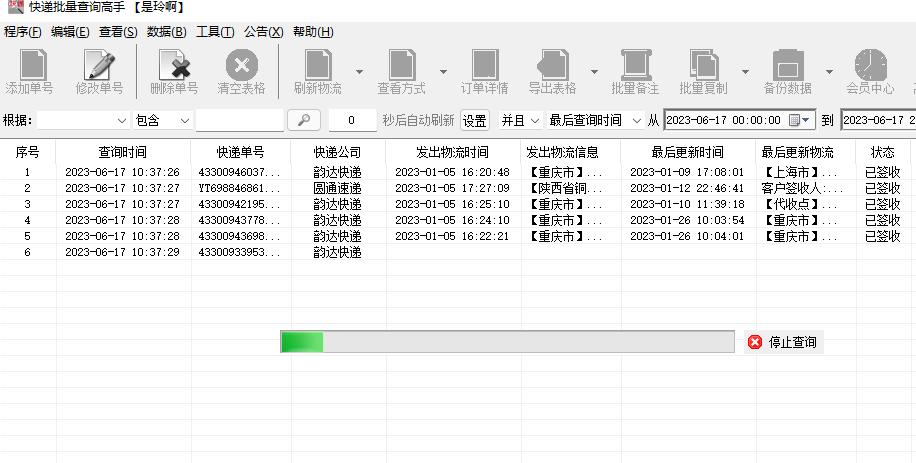Sort by 查询时间 column header
Screen dimensions: 916x463
pos(123,152)
